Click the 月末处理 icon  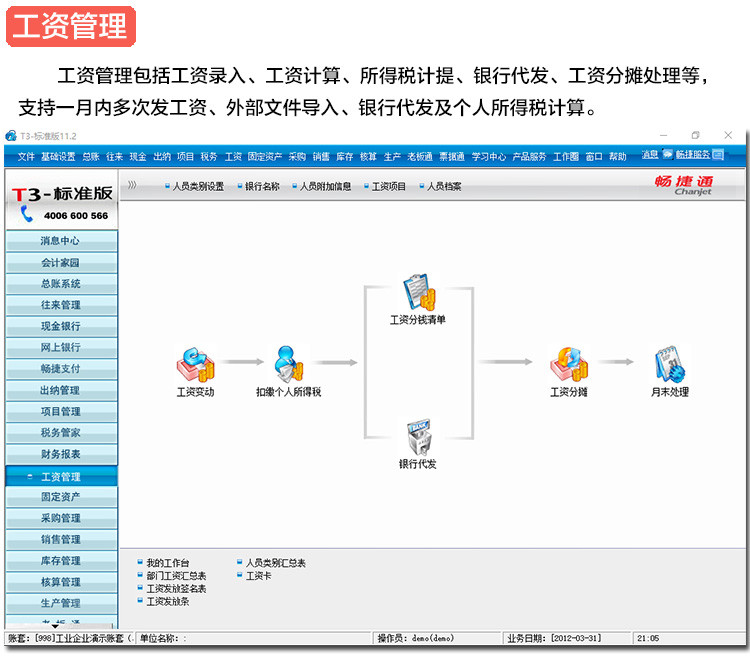pos(669,366)
